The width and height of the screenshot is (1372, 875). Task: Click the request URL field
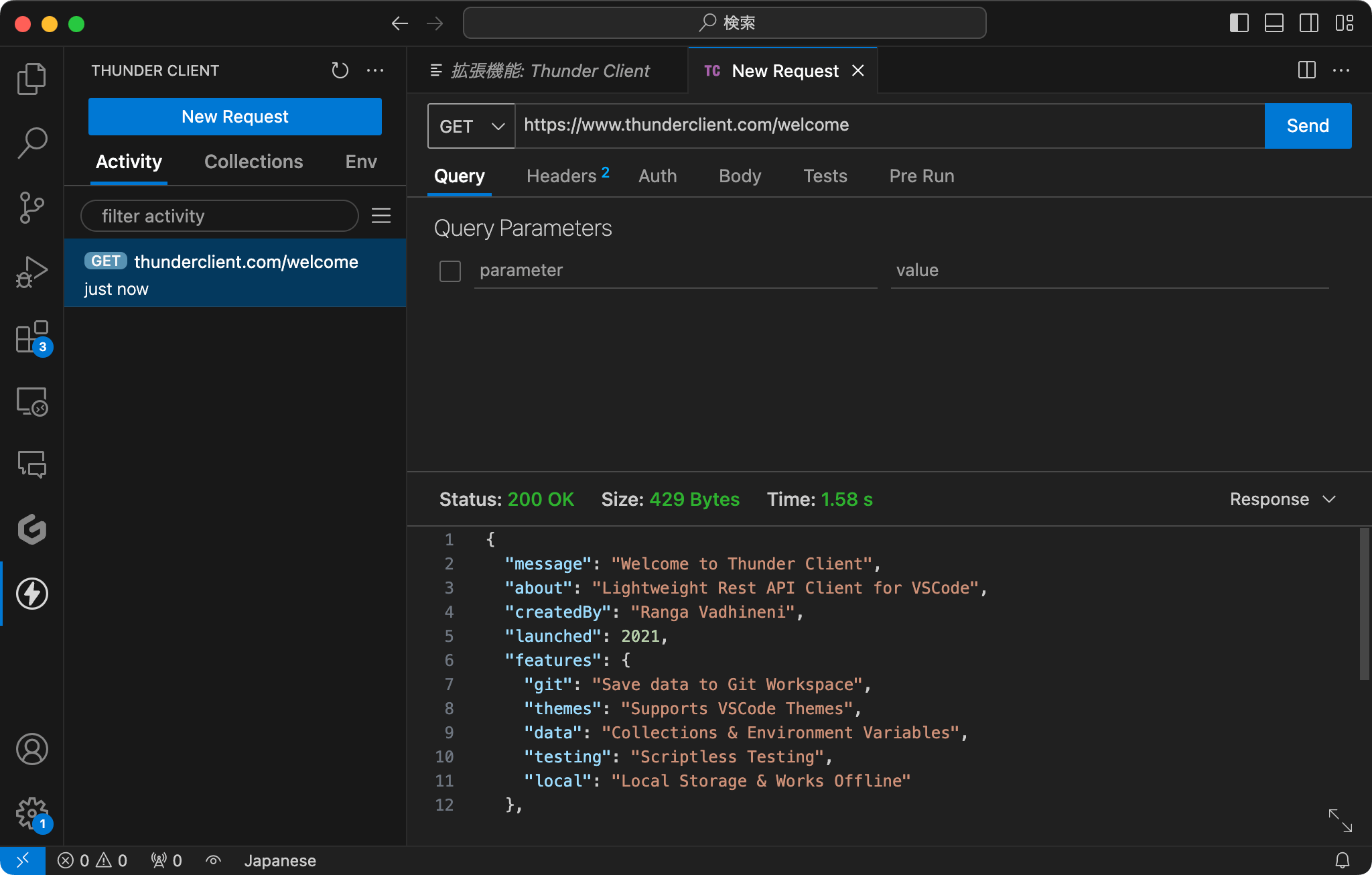pos(890,126)
